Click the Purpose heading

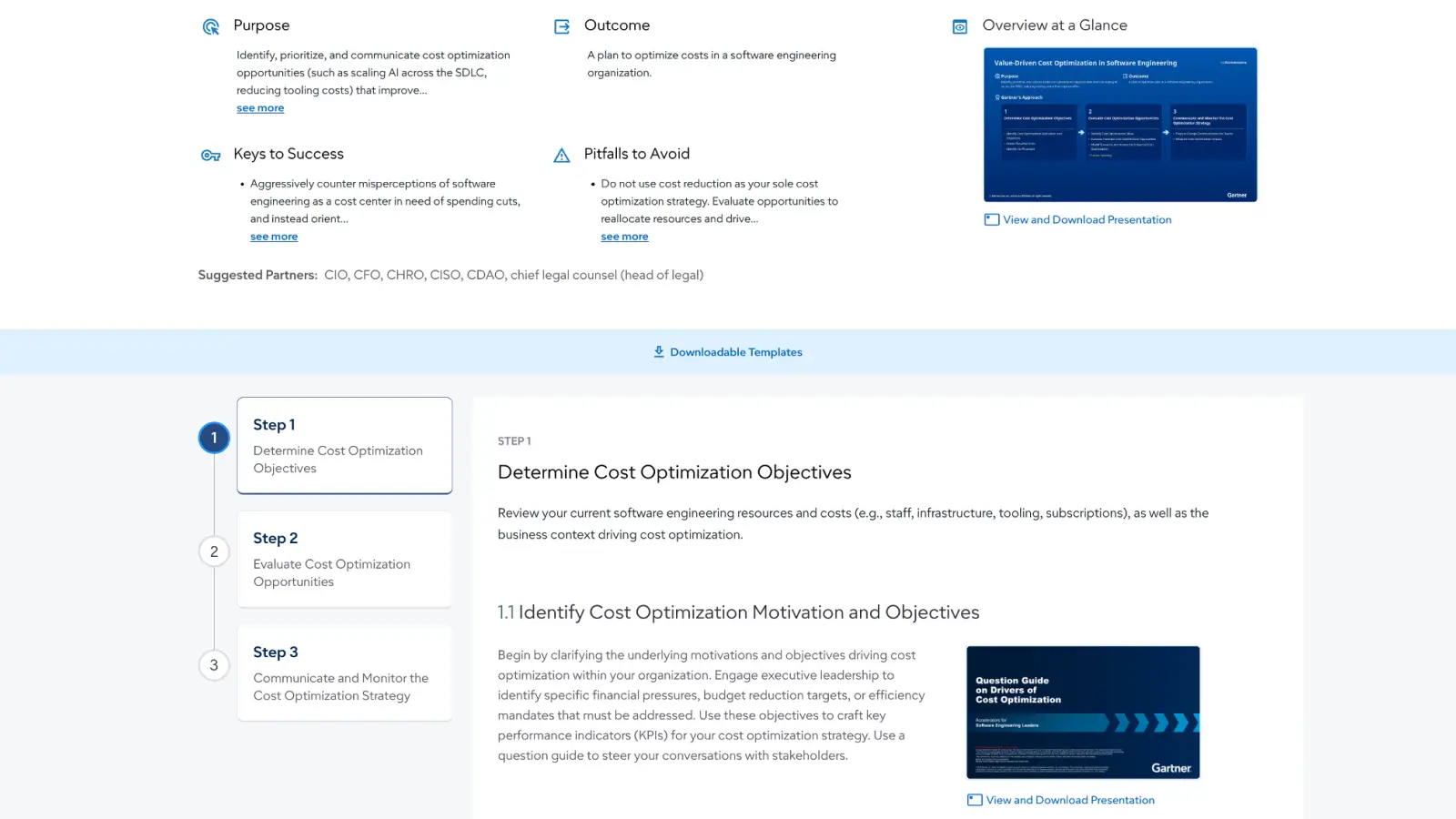point(261,25)
